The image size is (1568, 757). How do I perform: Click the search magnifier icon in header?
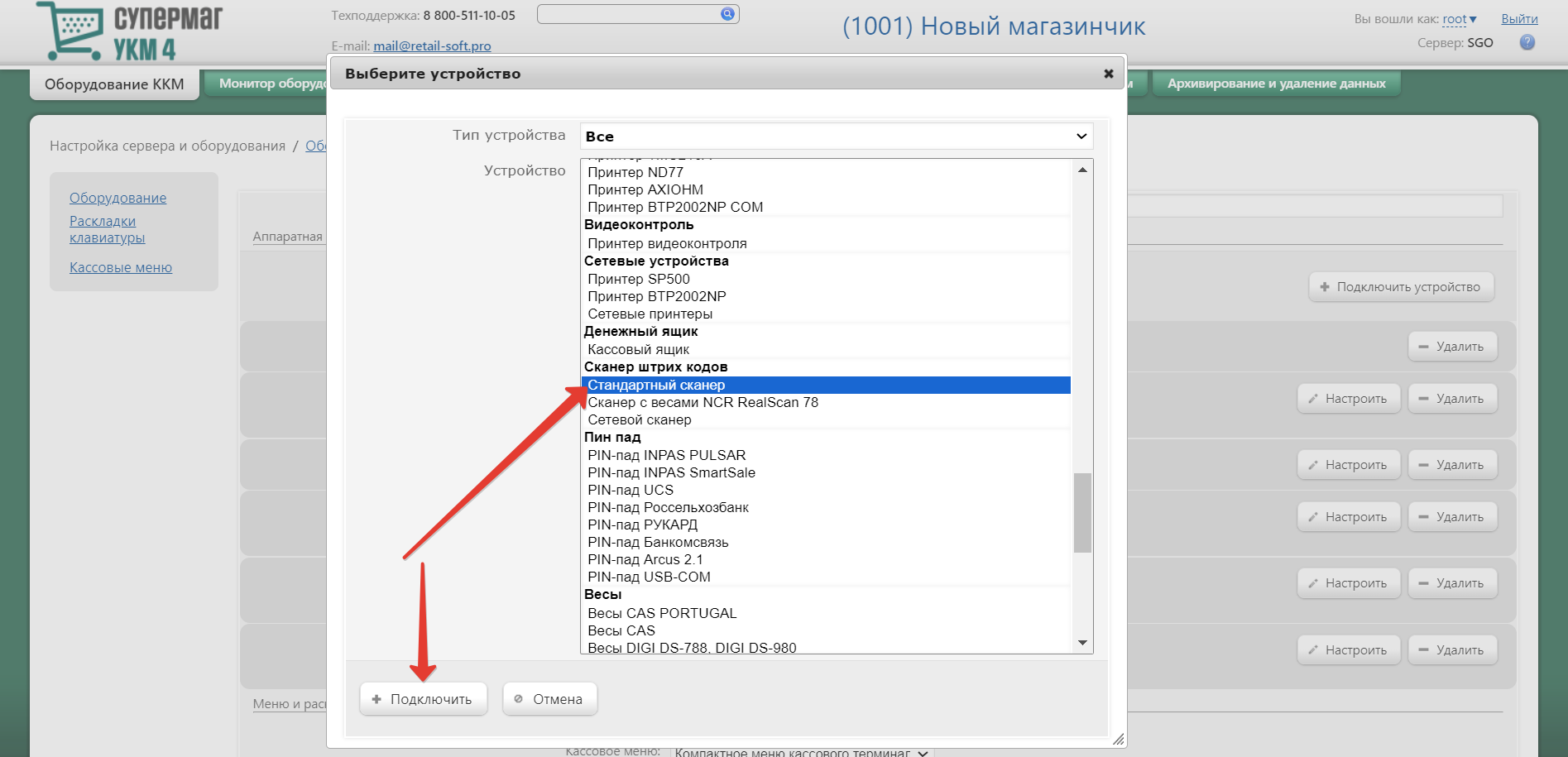pyautogui.click(x=727, y=13)
